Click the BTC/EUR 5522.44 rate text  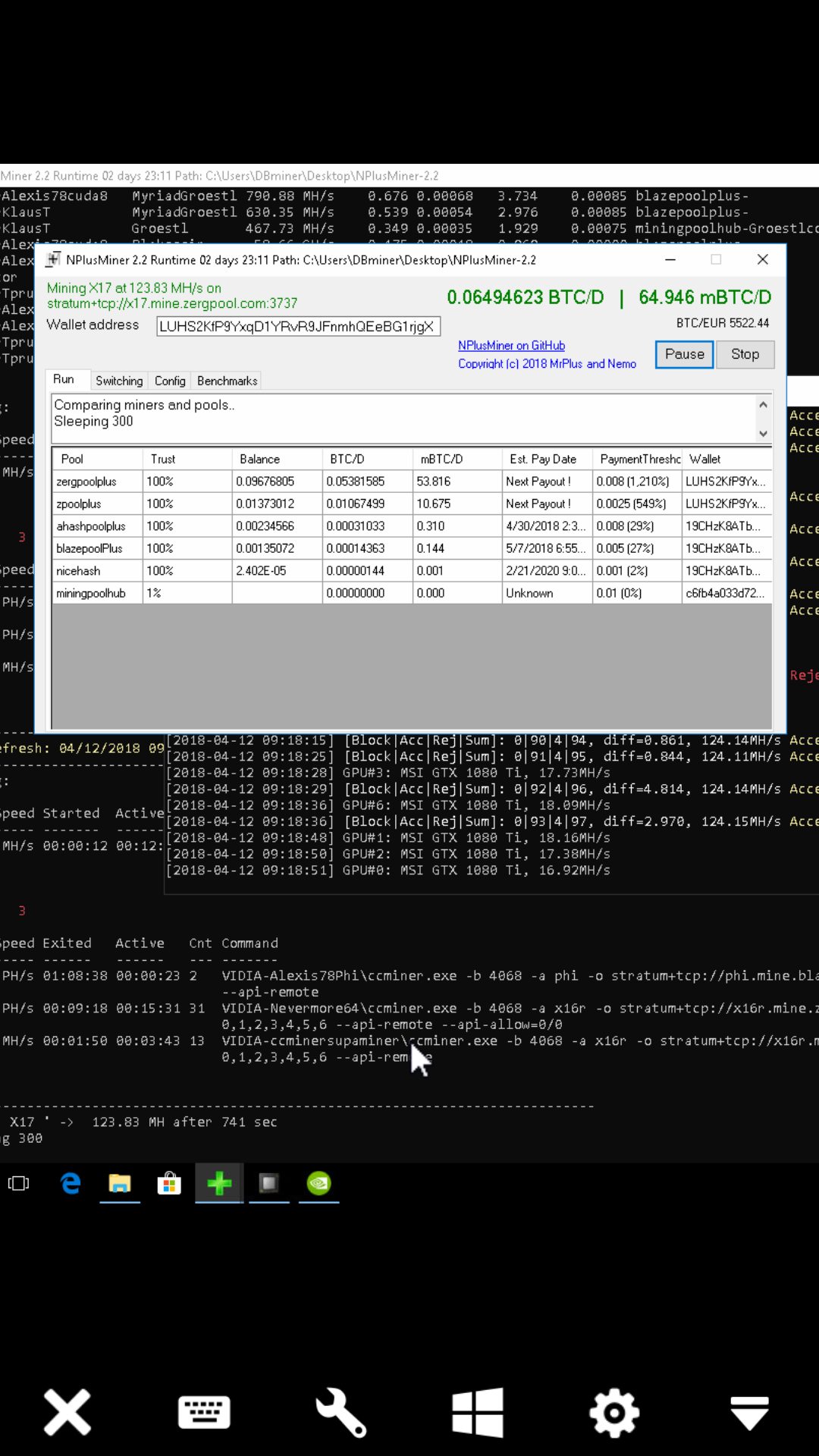tap(723, 323)
